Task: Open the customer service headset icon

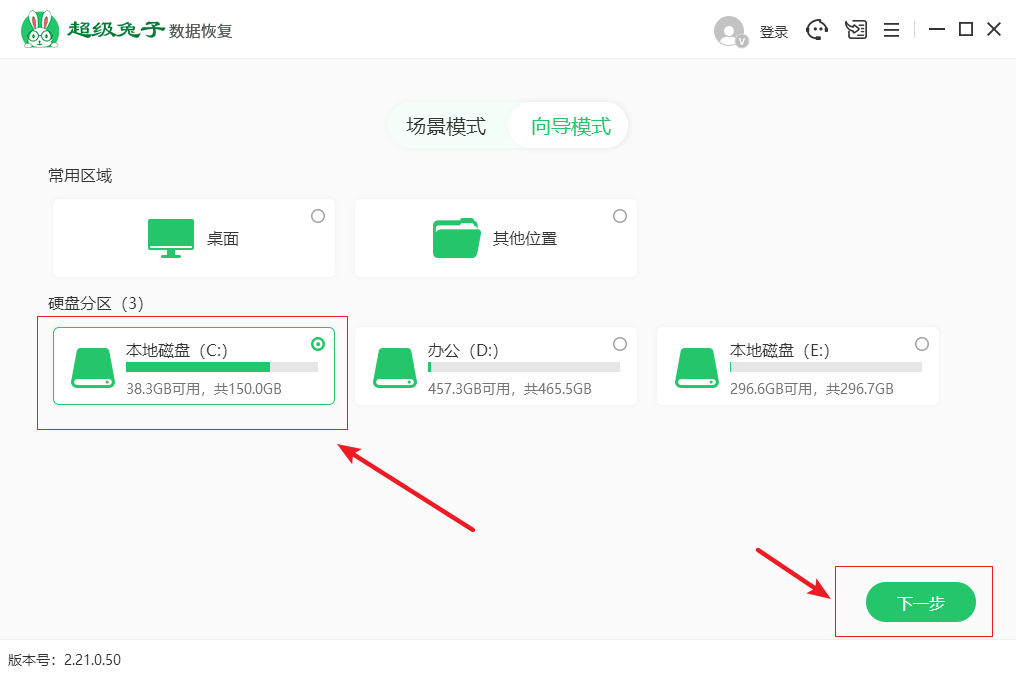Action: pos(818,30)
